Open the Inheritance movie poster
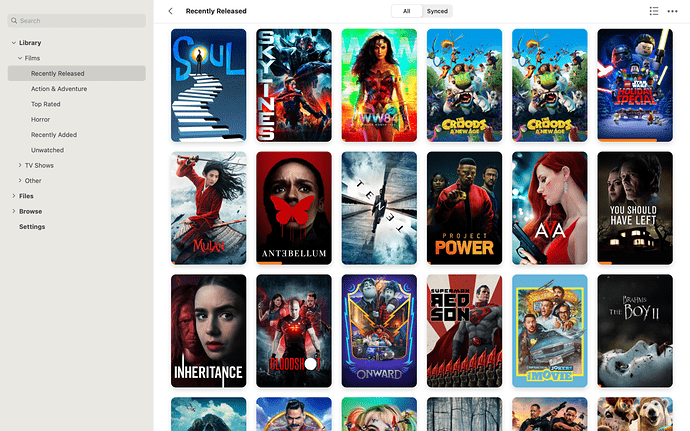Viewport: 690px width, 431px height. (x=209, y=331)
